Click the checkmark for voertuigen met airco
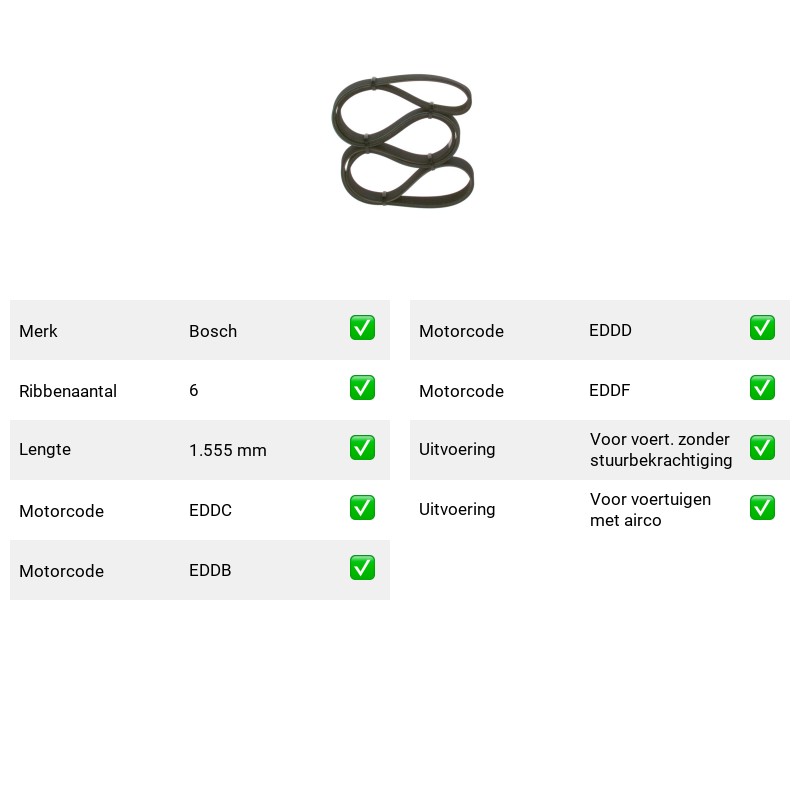The width and height of the screenshot is (800, 800). coord(762,508)
